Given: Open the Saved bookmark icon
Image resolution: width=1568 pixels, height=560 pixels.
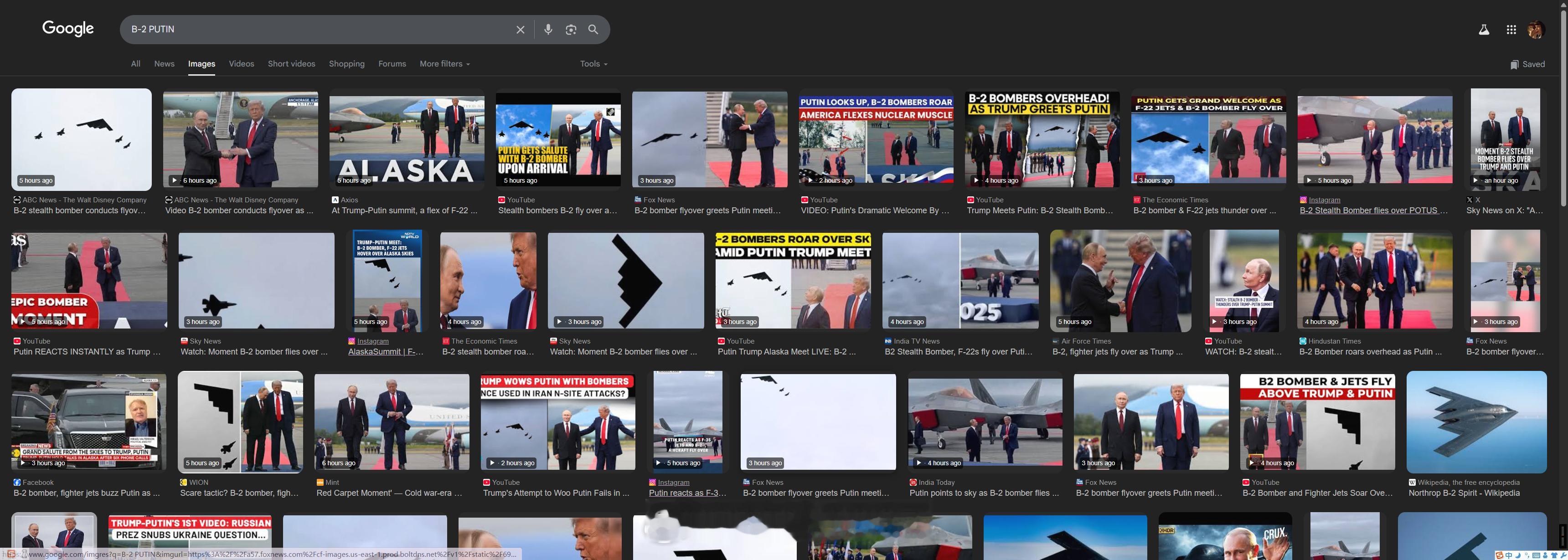Looking at the screenshot, I should click(1514, 65).
